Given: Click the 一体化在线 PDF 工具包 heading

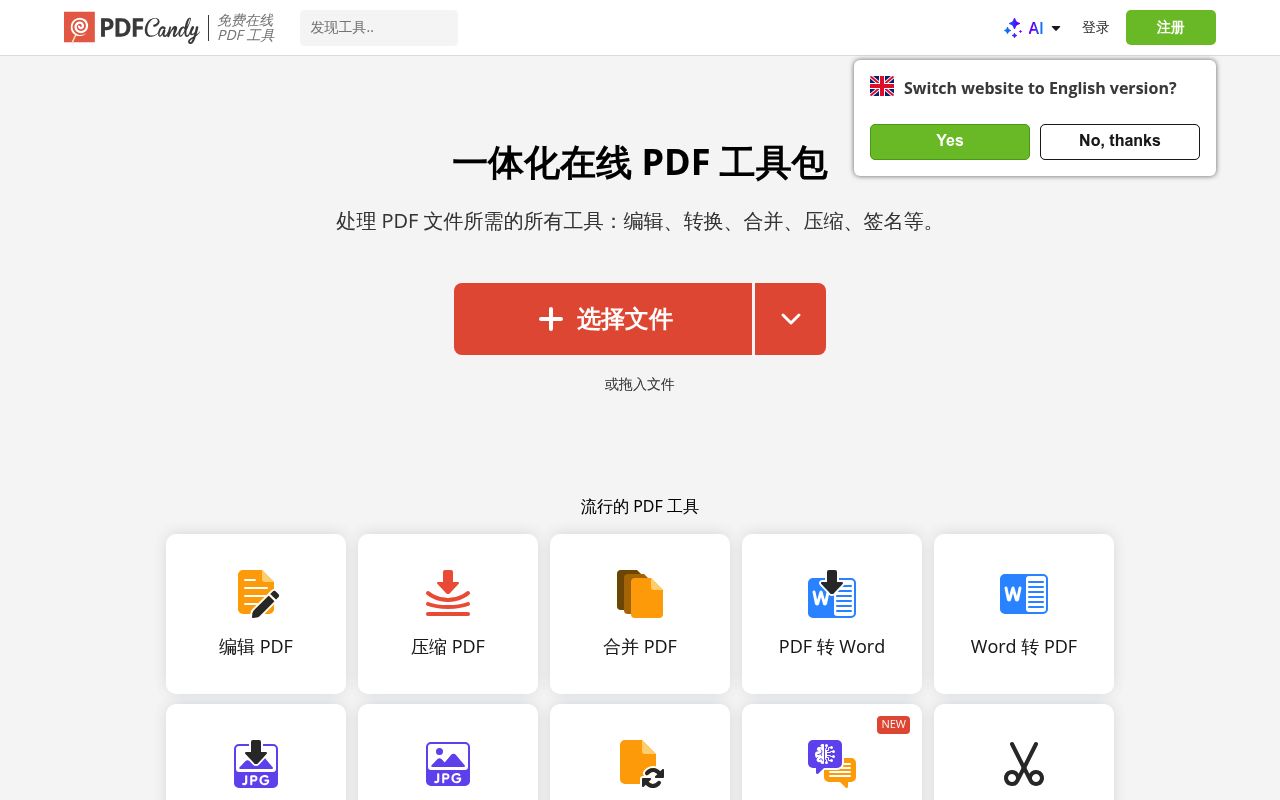Looking at the screenshot, I should [x=640, y=163].
